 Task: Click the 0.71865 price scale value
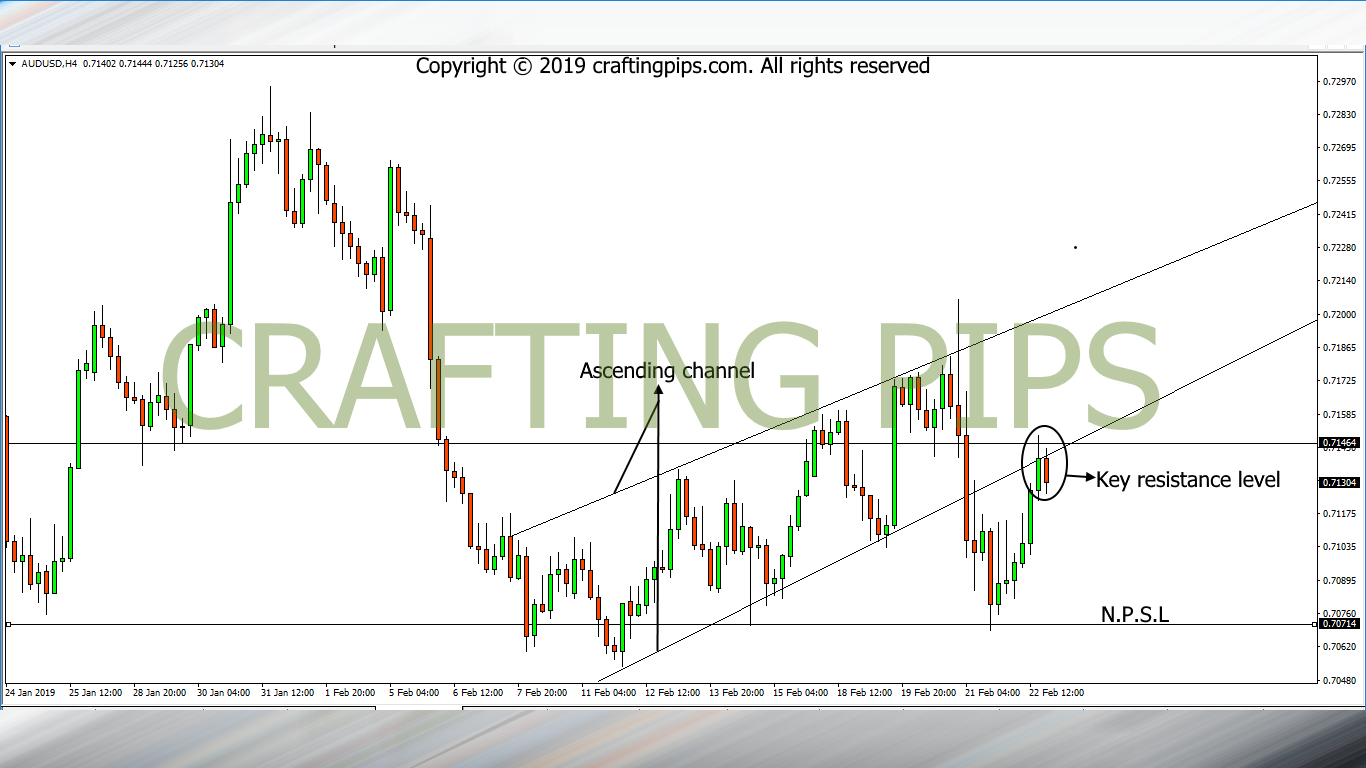[x=1339, y=347]
